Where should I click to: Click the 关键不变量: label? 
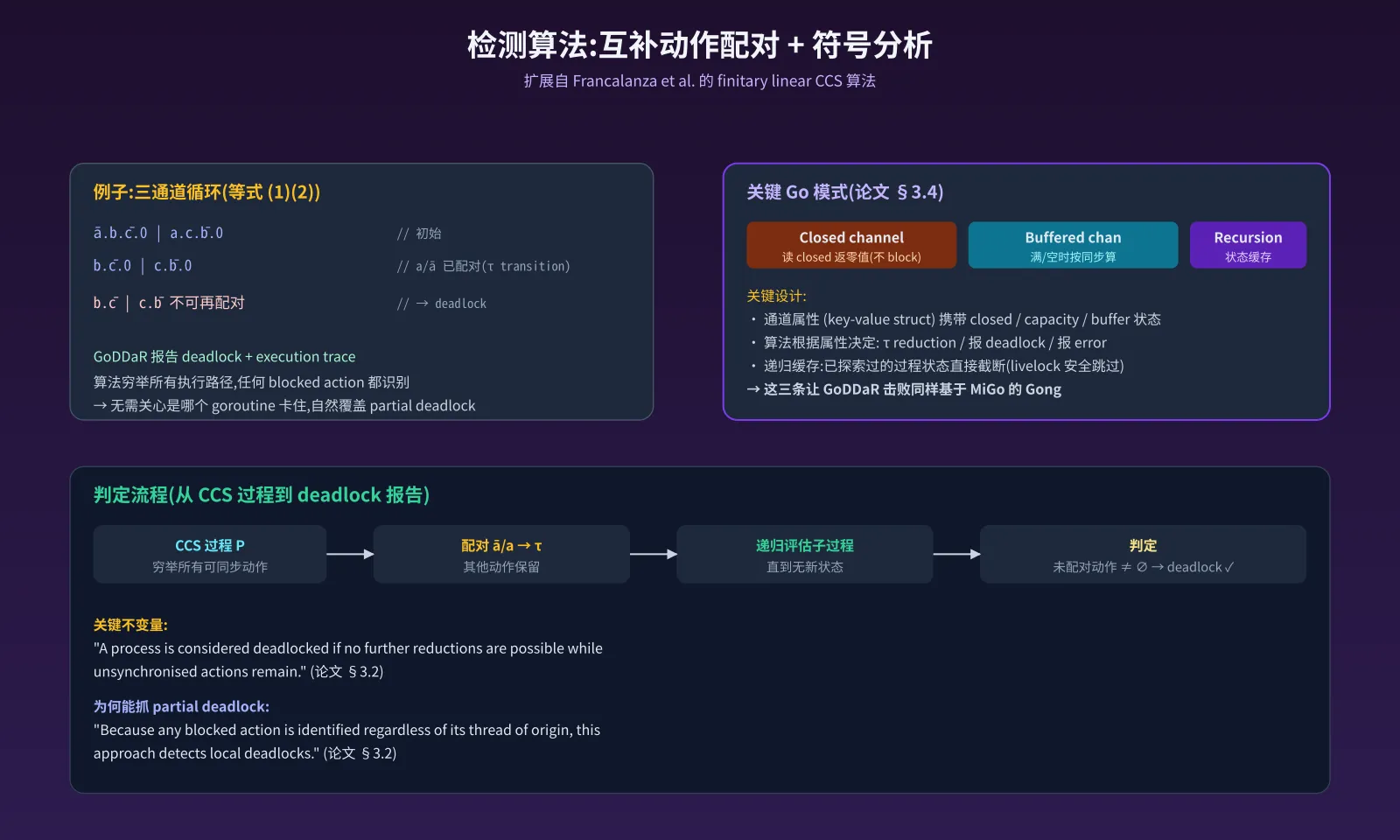click(x=130, y=625)
